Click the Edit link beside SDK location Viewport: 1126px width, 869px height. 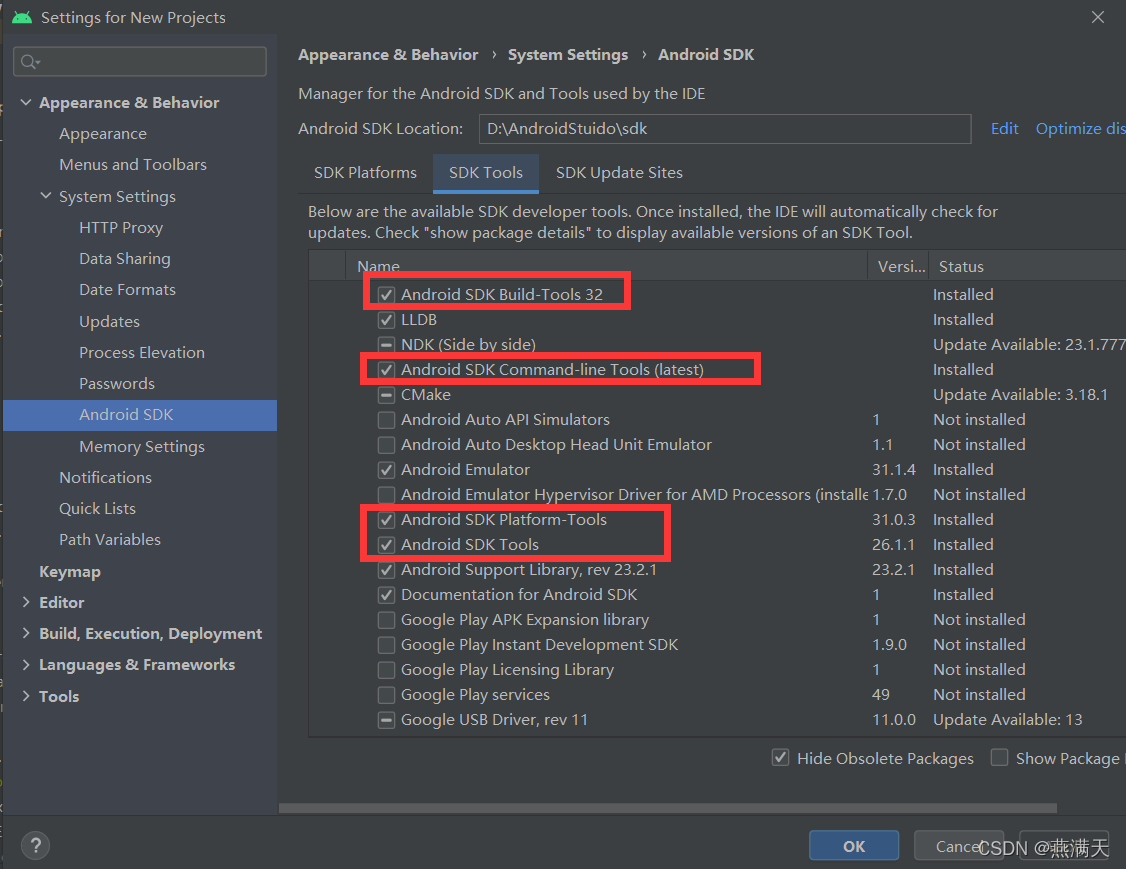tap(1004, 128)
